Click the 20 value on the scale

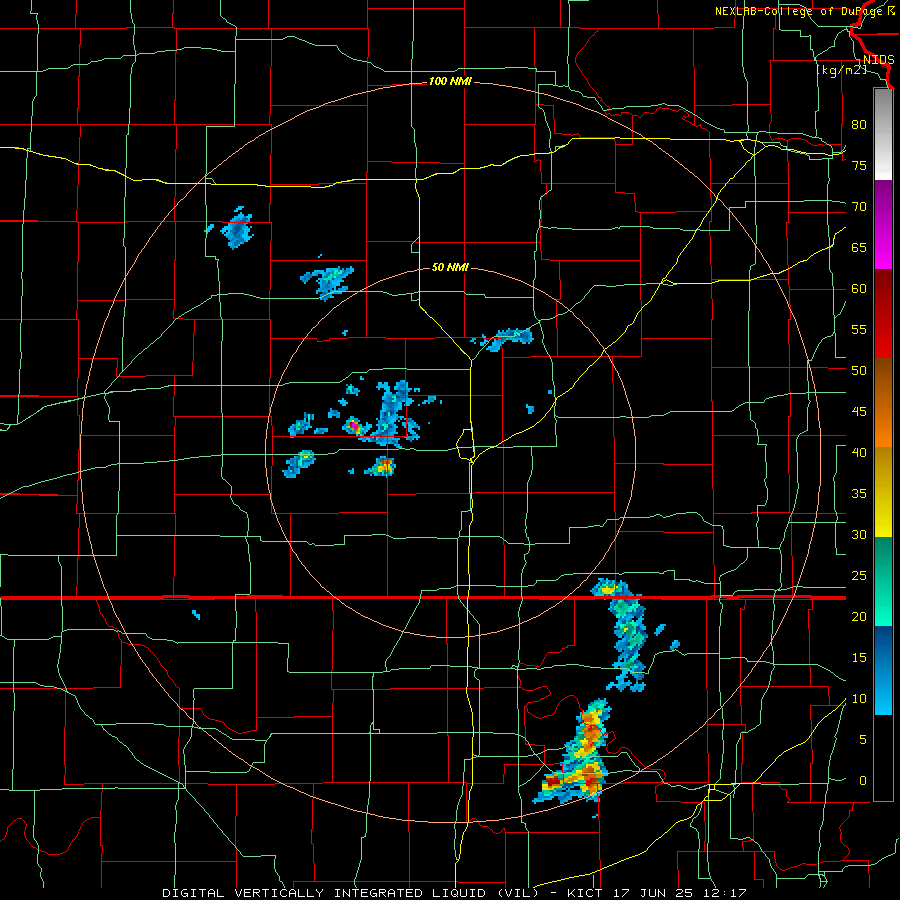[859, 616]
